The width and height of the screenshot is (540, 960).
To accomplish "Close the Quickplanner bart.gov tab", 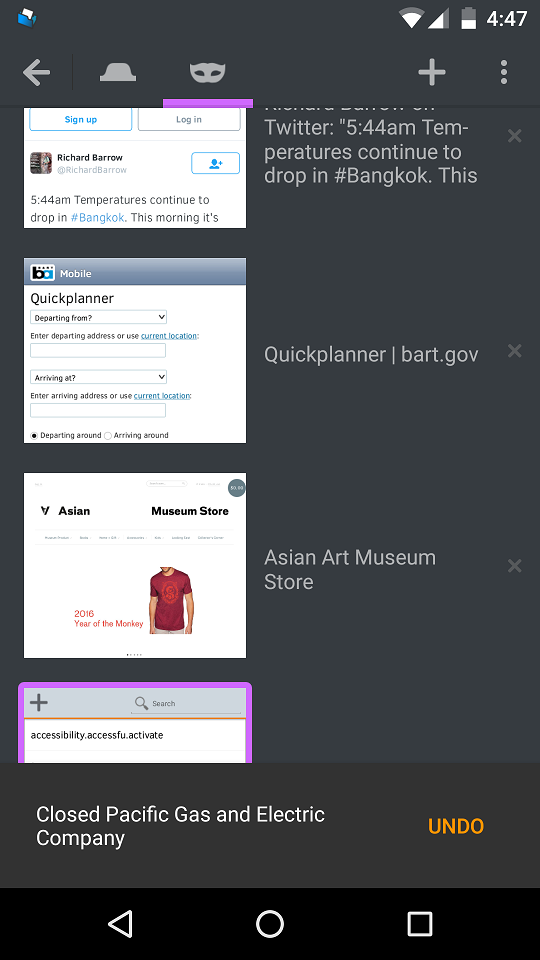I will (514, 351).
